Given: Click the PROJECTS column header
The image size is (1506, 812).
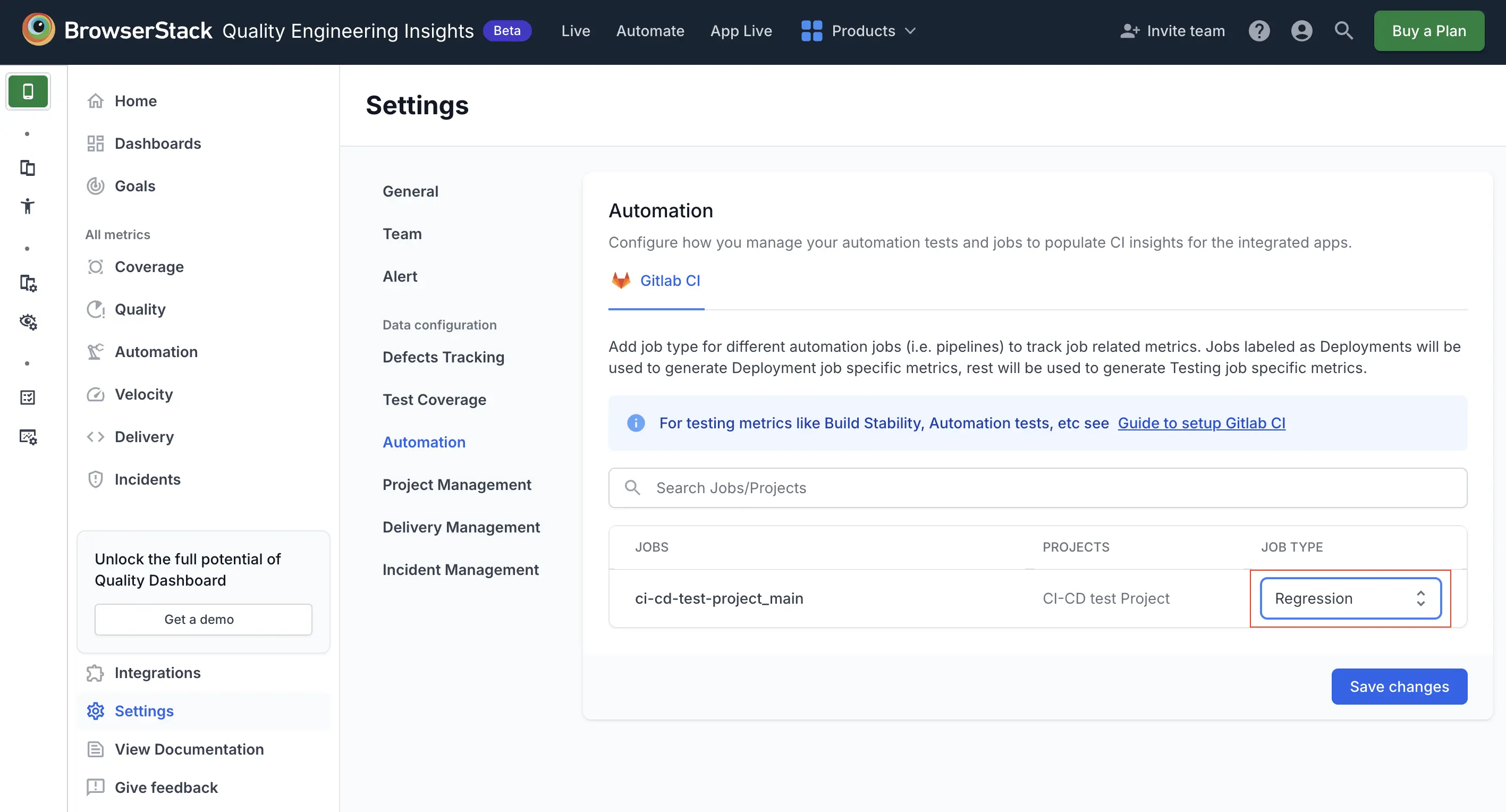Looking at the screenshot, I should 1076,547.
